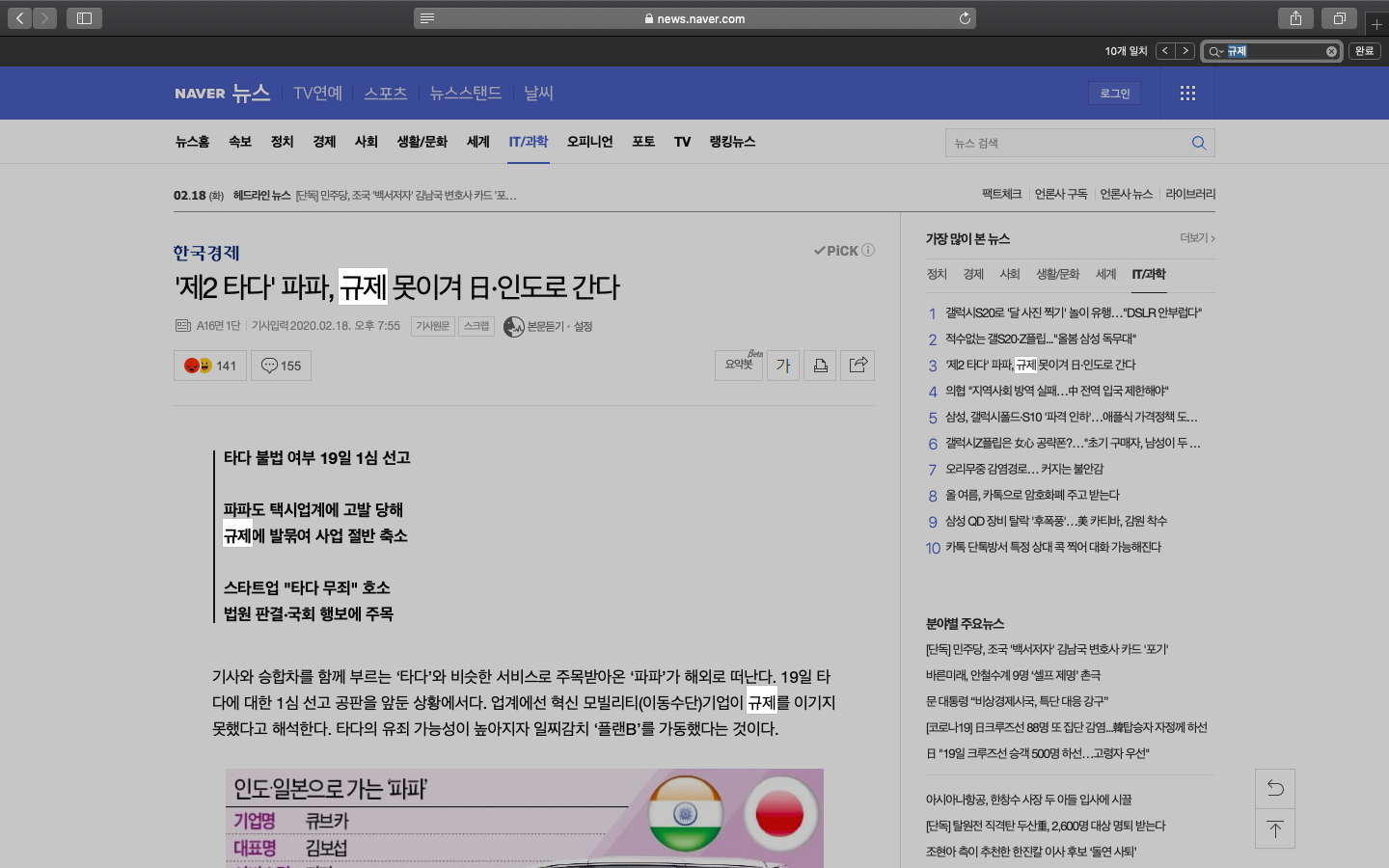Jump to previous find match

1165,51
